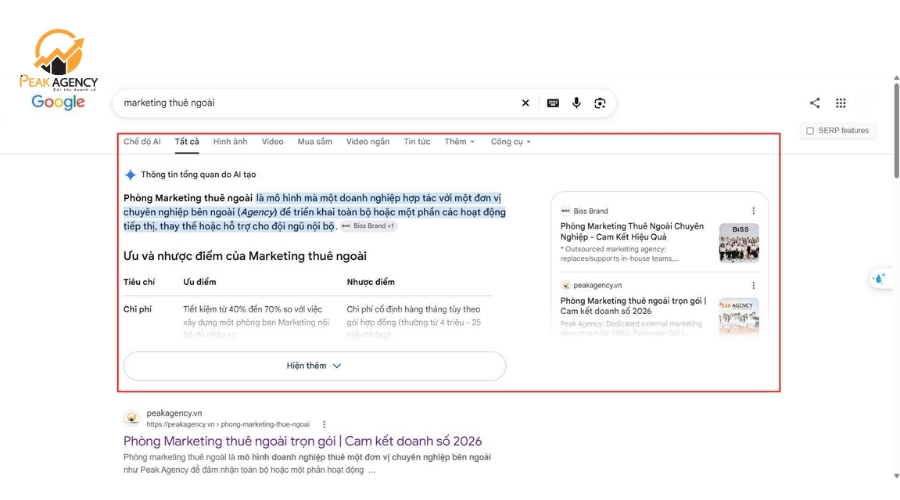
Task: Click the Google logo
Action: (58, 102)
